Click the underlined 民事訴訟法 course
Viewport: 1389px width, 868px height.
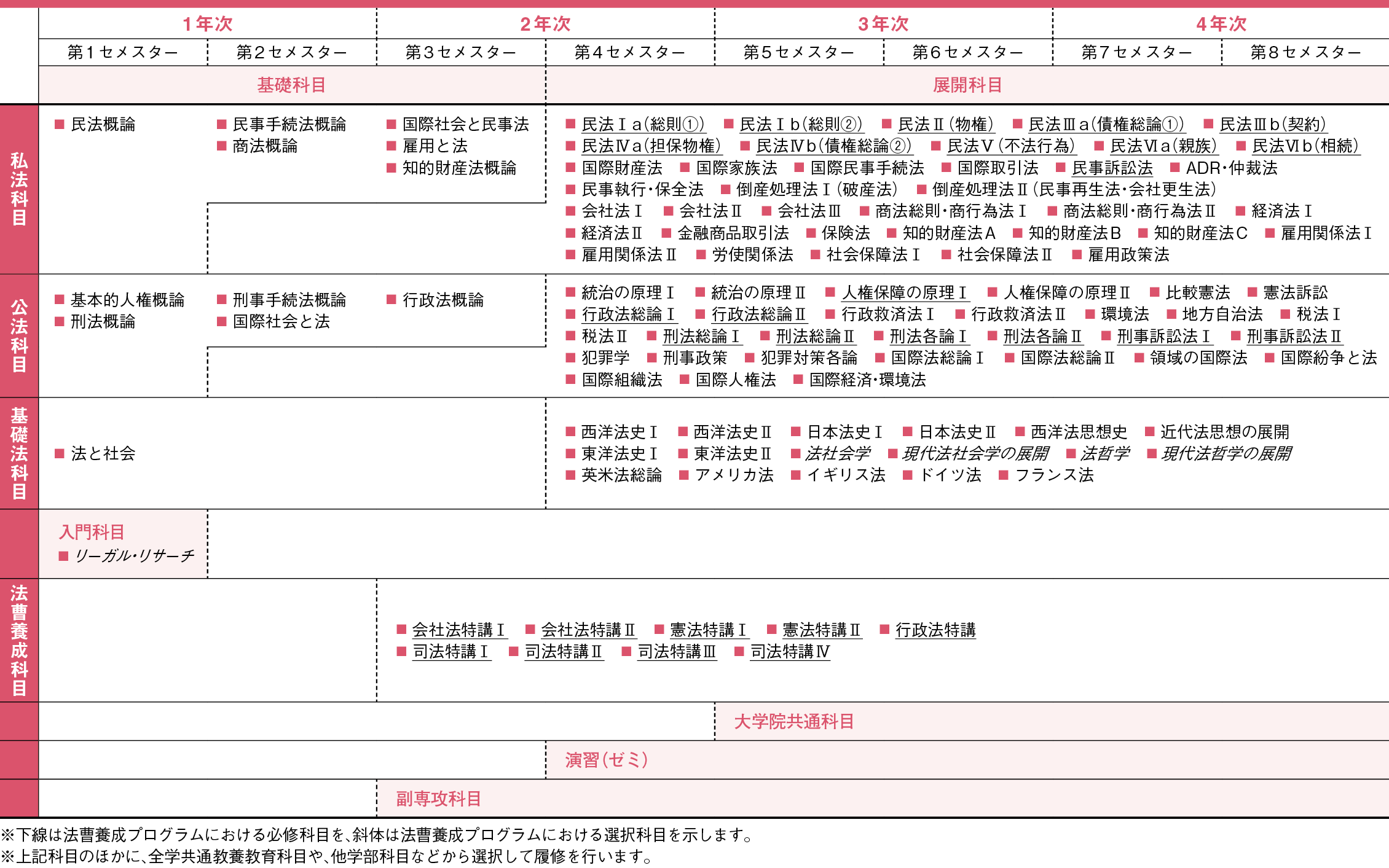pyautogui.click(x=1112, y=168)
